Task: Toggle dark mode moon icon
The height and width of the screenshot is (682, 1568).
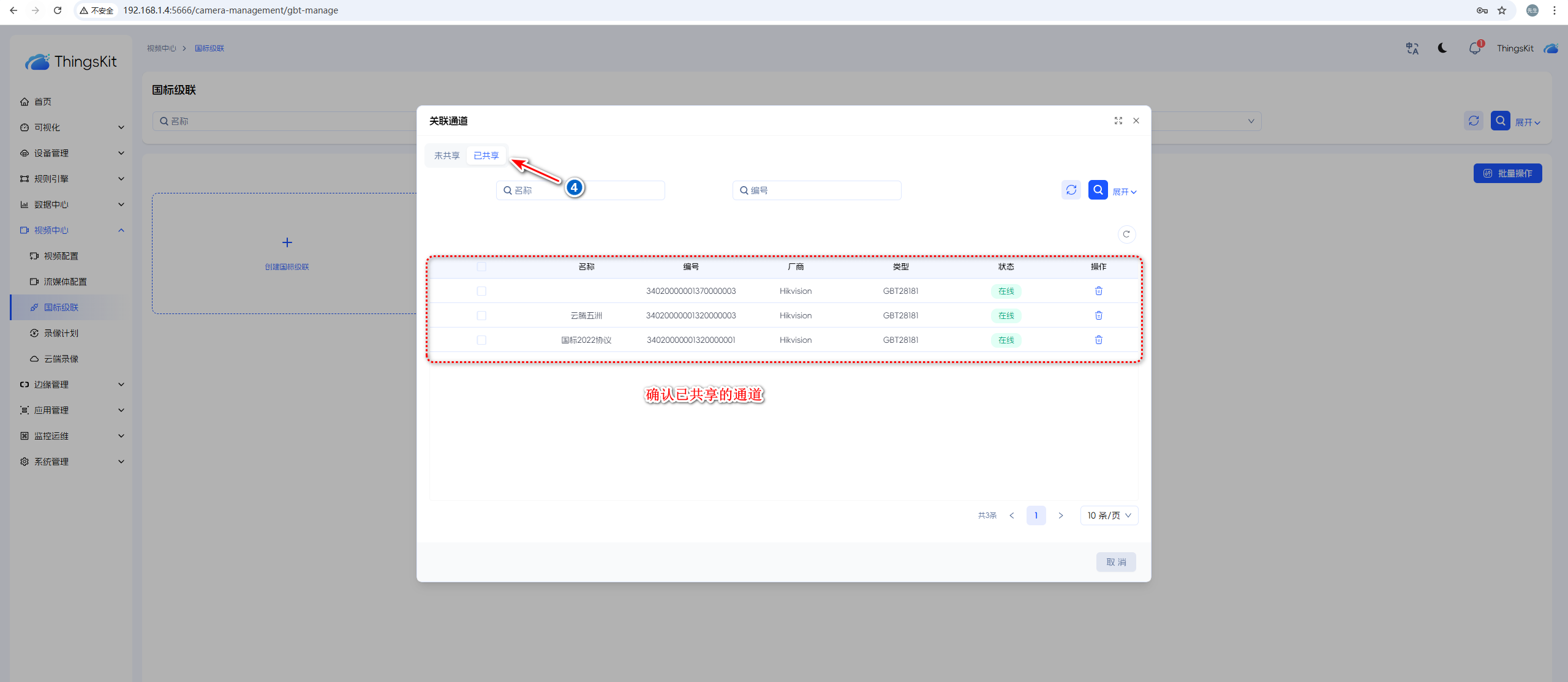Action: tap(1442, 48)
